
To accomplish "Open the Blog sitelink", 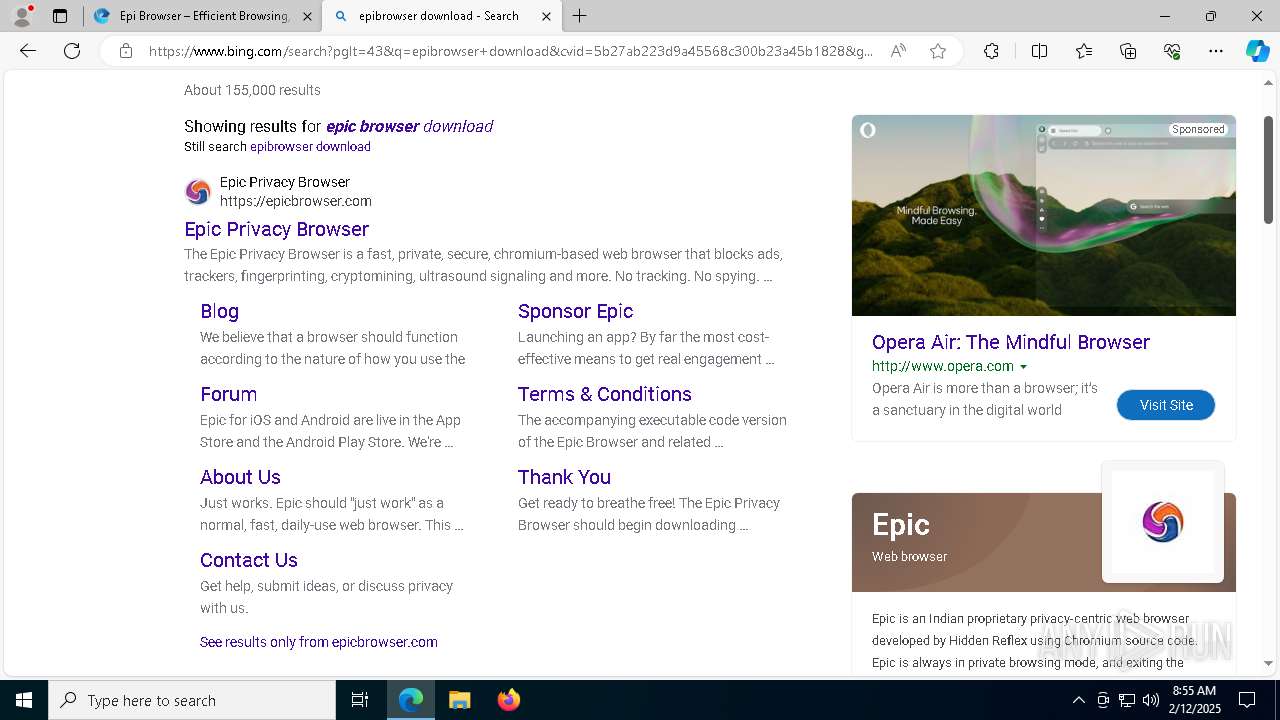I will tap(219, 311).
